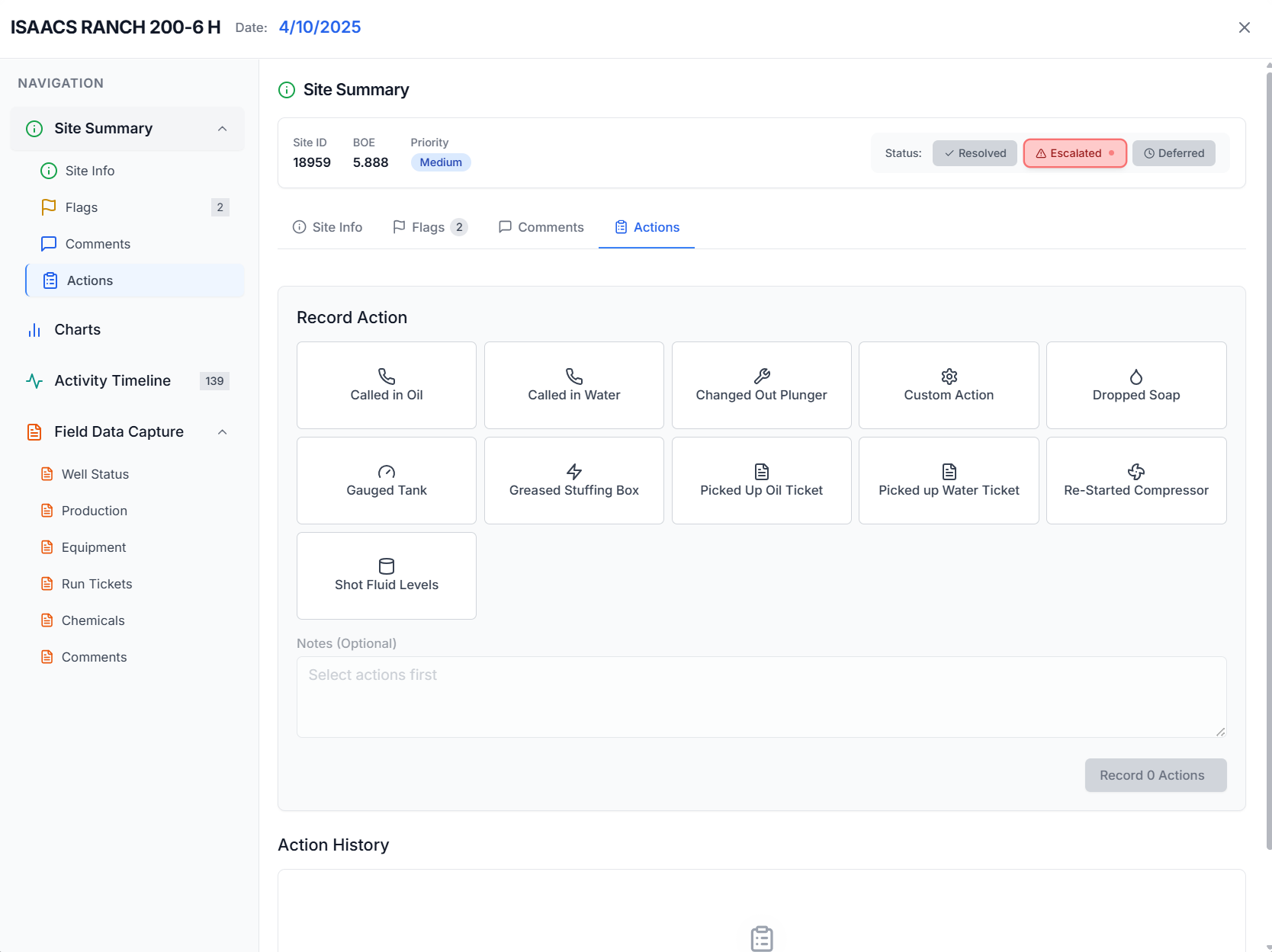Click inside the Notes text area
Screen dimensions: 1272x952
coord(761,695)
